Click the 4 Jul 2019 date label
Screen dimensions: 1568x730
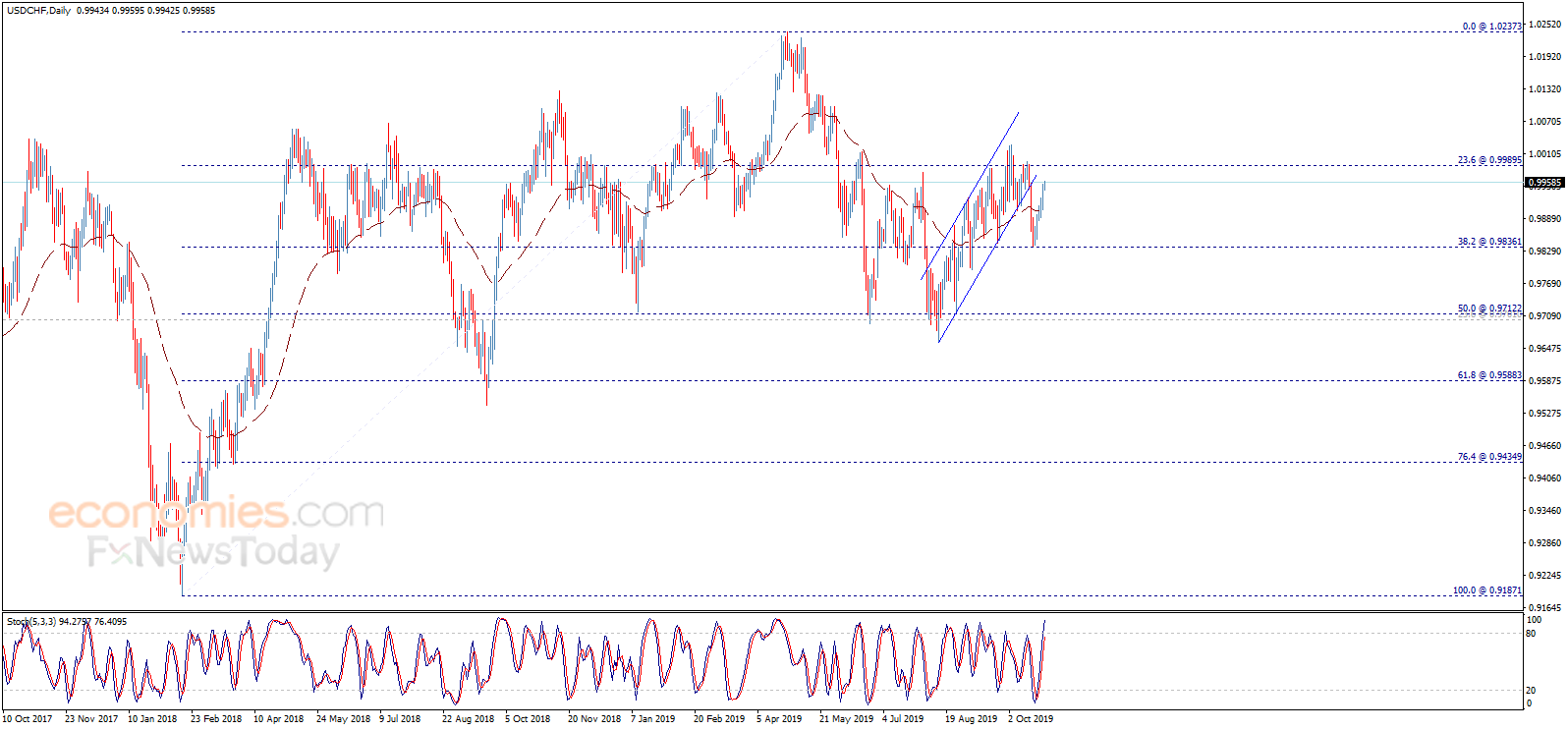903,719
